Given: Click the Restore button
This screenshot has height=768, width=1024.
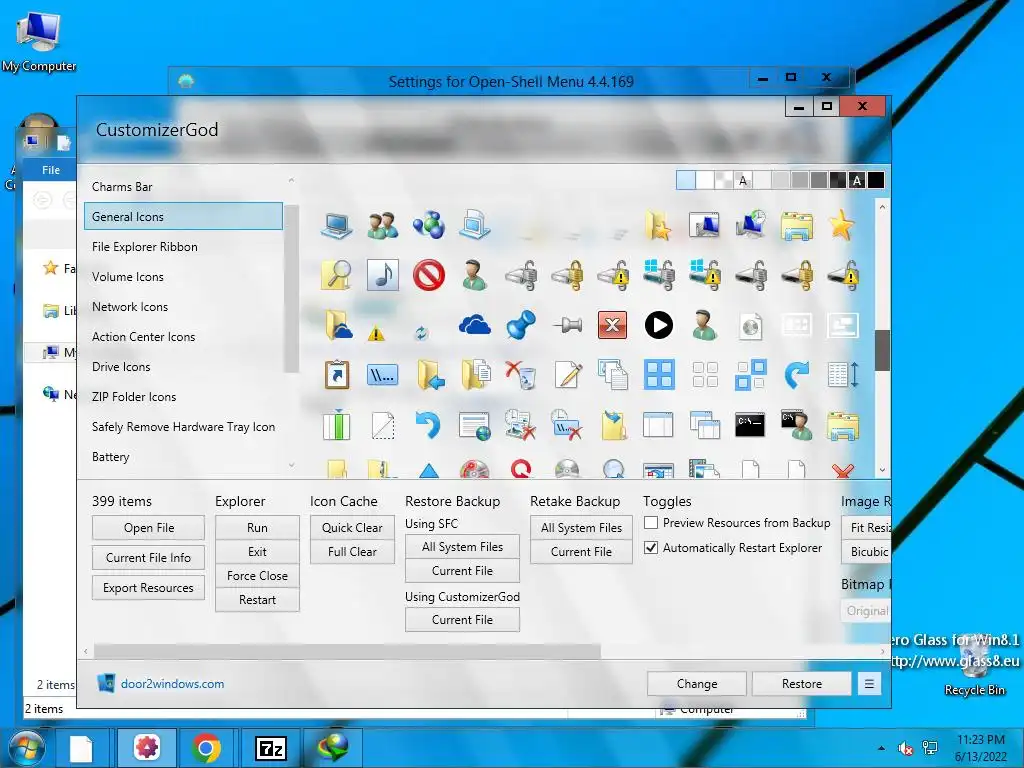Looking at the screenshot, I should click(802, 684).
